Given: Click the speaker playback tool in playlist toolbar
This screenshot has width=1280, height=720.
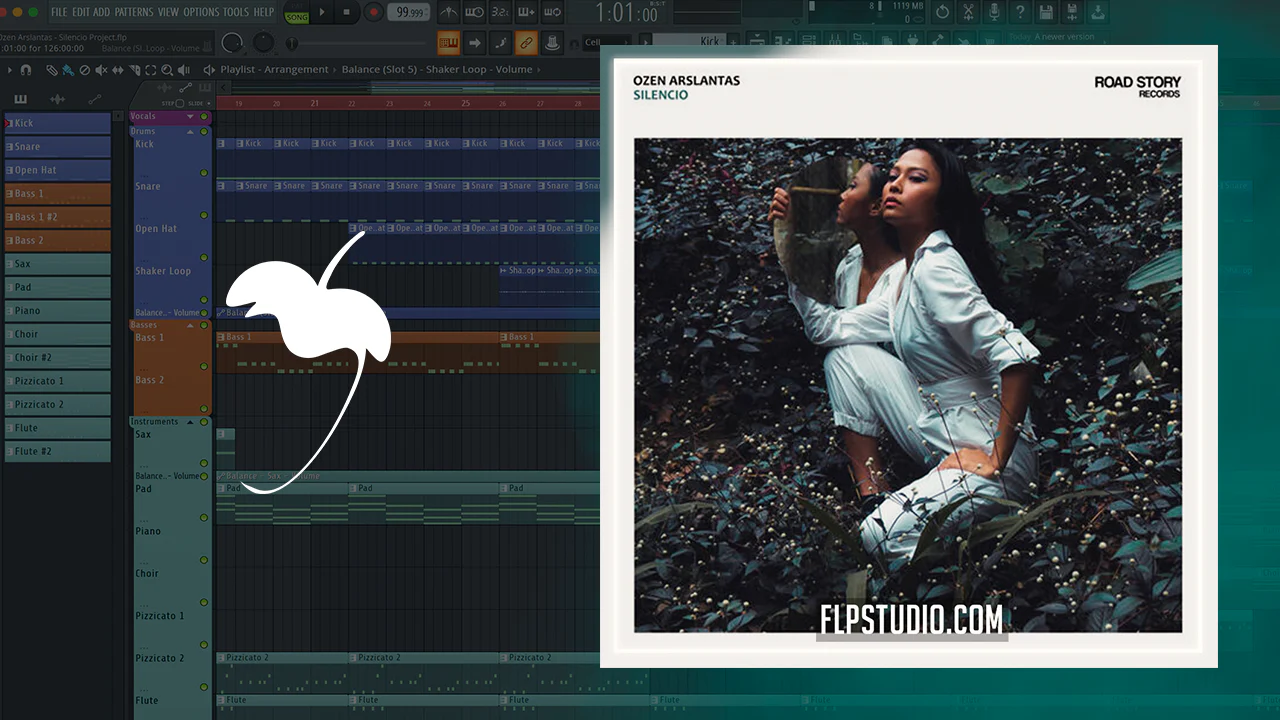Looking at the screenshot, I should (184, 70).
